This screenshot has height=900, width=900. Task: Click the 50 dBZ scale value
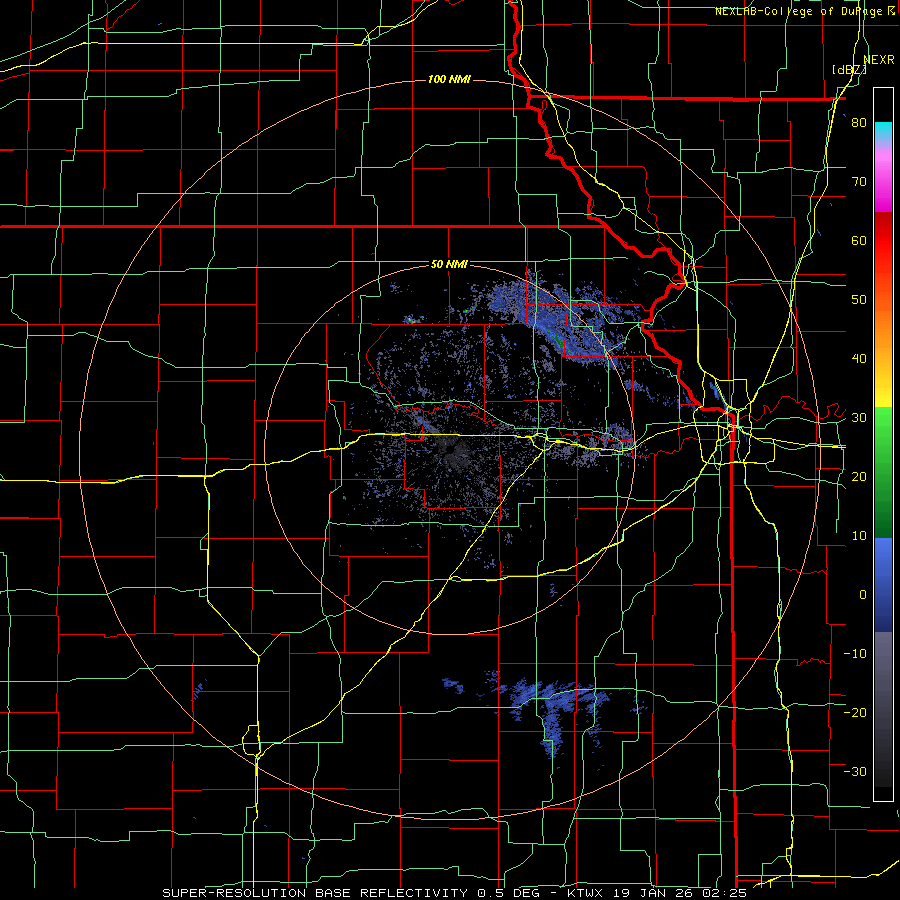coord(859,300)
